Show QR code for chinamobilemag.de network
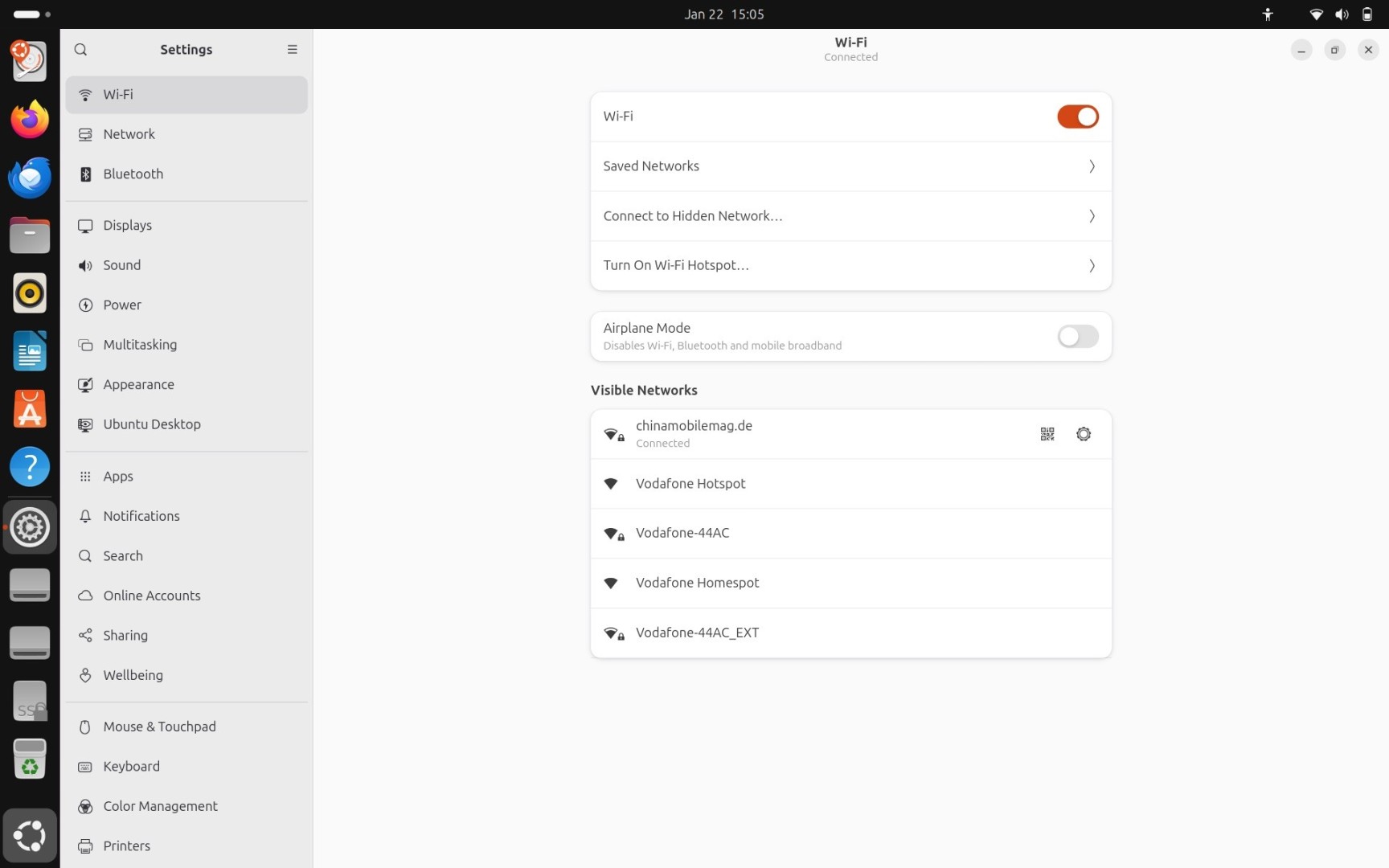This screenshot has width=1389, height=868. pyautogui.click(x=1047, y=434)
